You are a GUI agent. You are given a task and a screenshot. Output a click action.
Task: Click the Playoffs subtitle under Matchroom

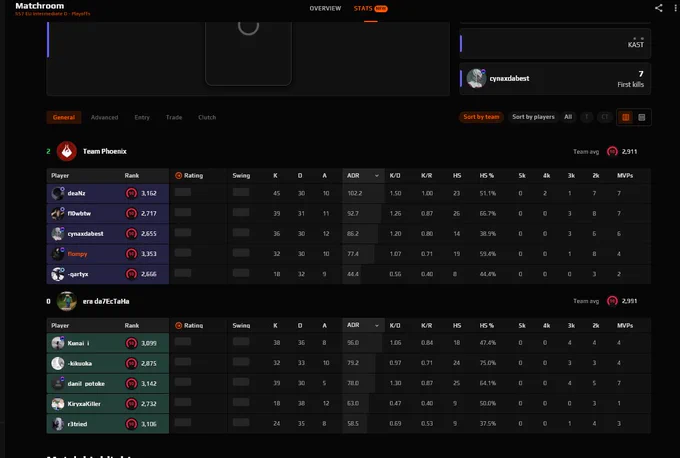(x=52, y=14)
